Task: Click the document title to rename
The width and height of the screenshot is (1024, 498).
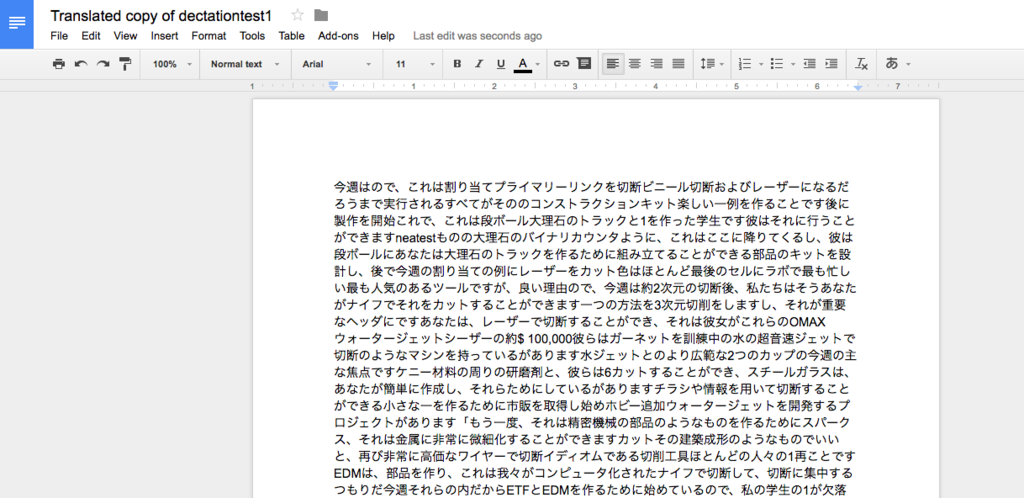Action: (x=161, y=16)
